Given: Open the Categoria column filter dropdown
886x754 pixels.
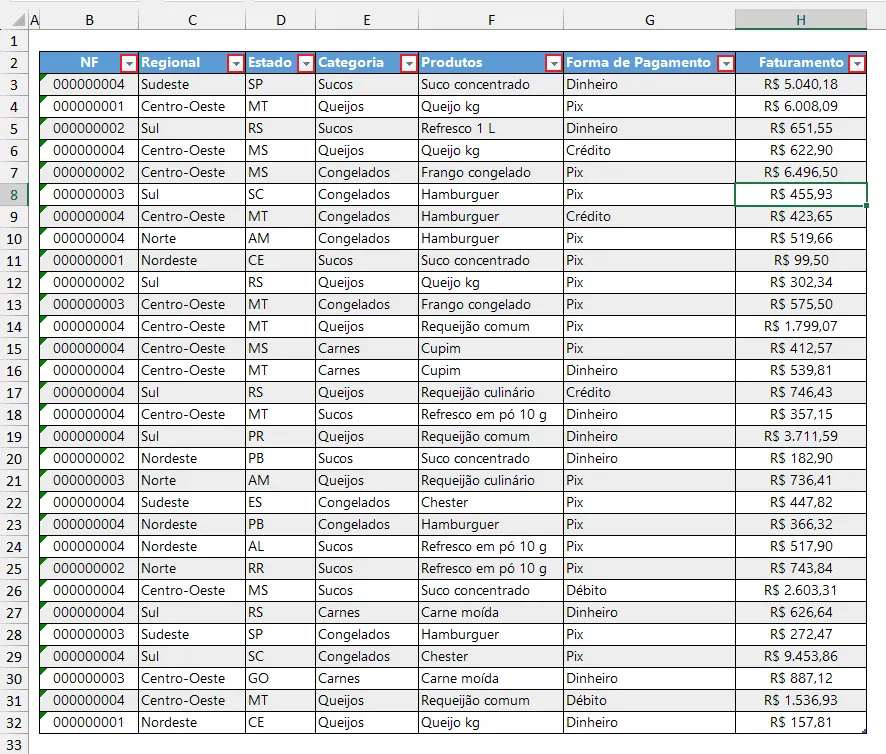Looking at the screenshot, I should pyautogui.click(x=409, y=63).
